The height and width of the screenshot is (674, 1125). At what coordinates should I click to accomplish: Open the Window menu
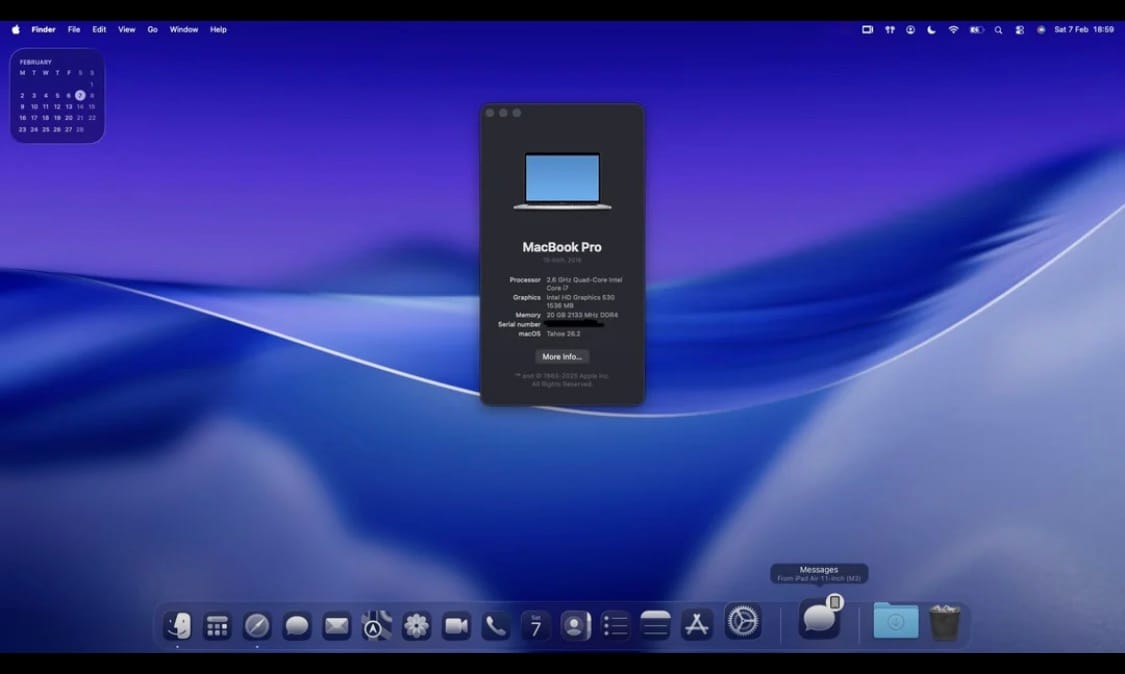(x=184, y=29)
